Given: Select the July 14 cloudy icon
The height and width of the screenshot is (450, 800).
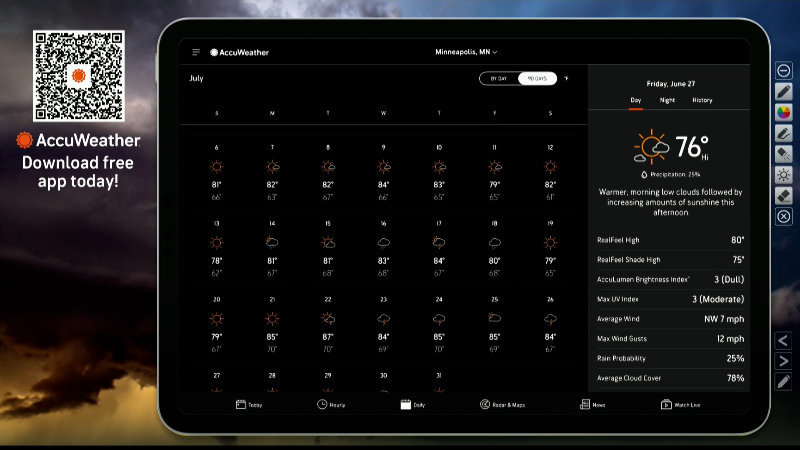Looking at the screenshot, I should point(272,242).
